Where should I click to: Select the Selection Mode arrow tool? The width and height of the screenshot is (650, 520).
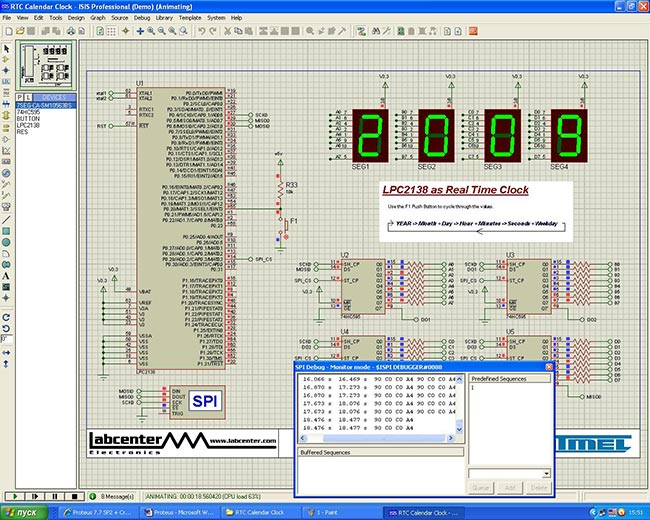[x=6, y=49]
